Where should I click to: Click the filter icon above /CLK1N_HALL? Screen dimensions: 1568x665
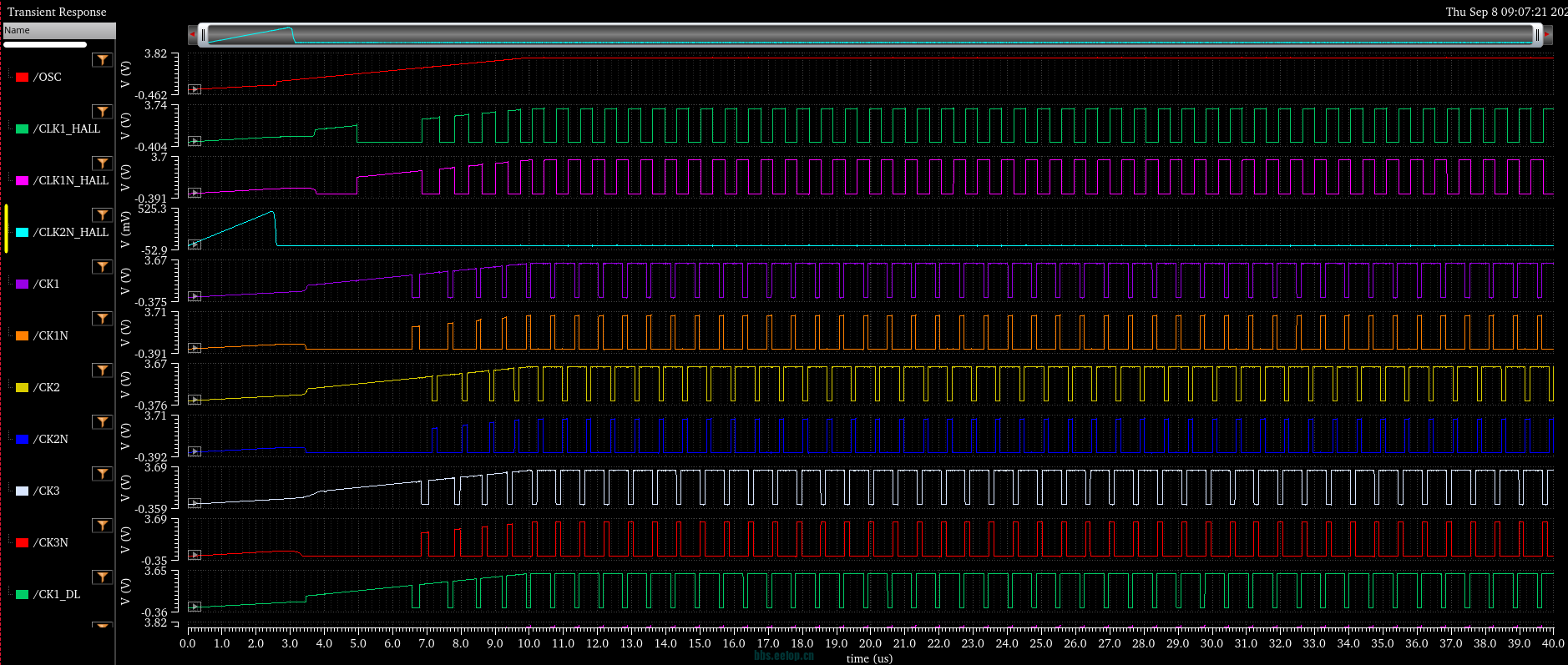tap(102, 164)
